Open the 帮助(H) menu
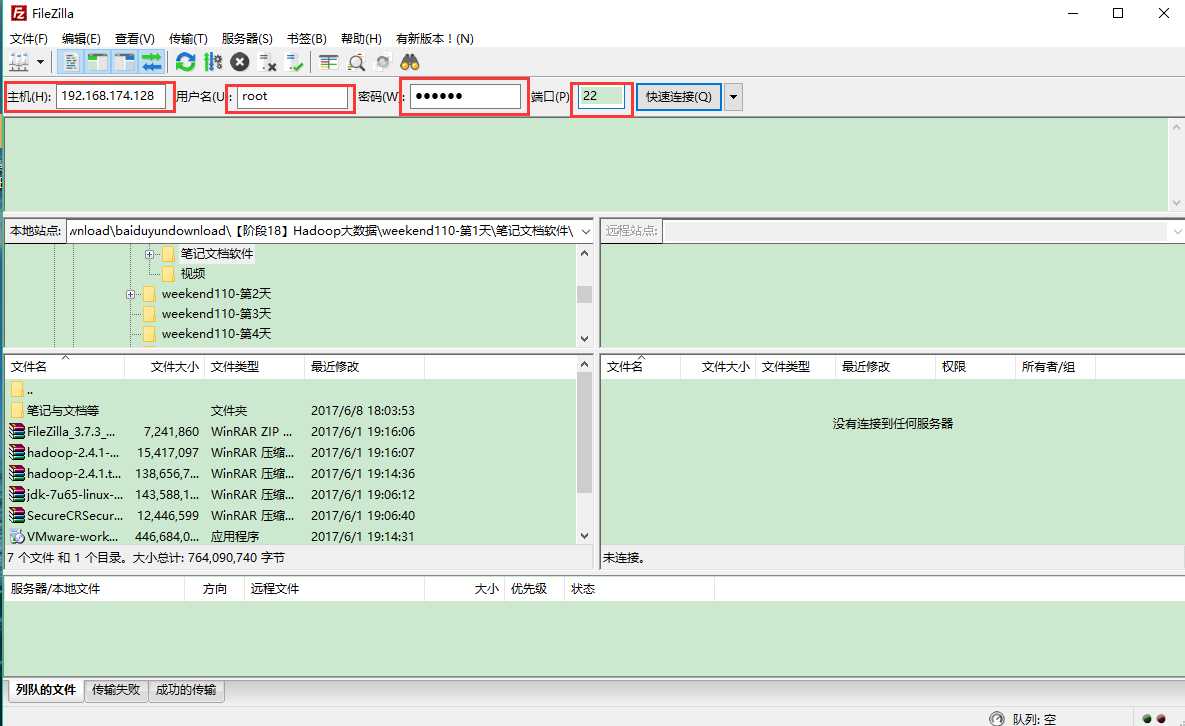Screen dimensions: 1185x726 (x=361, y=39)
